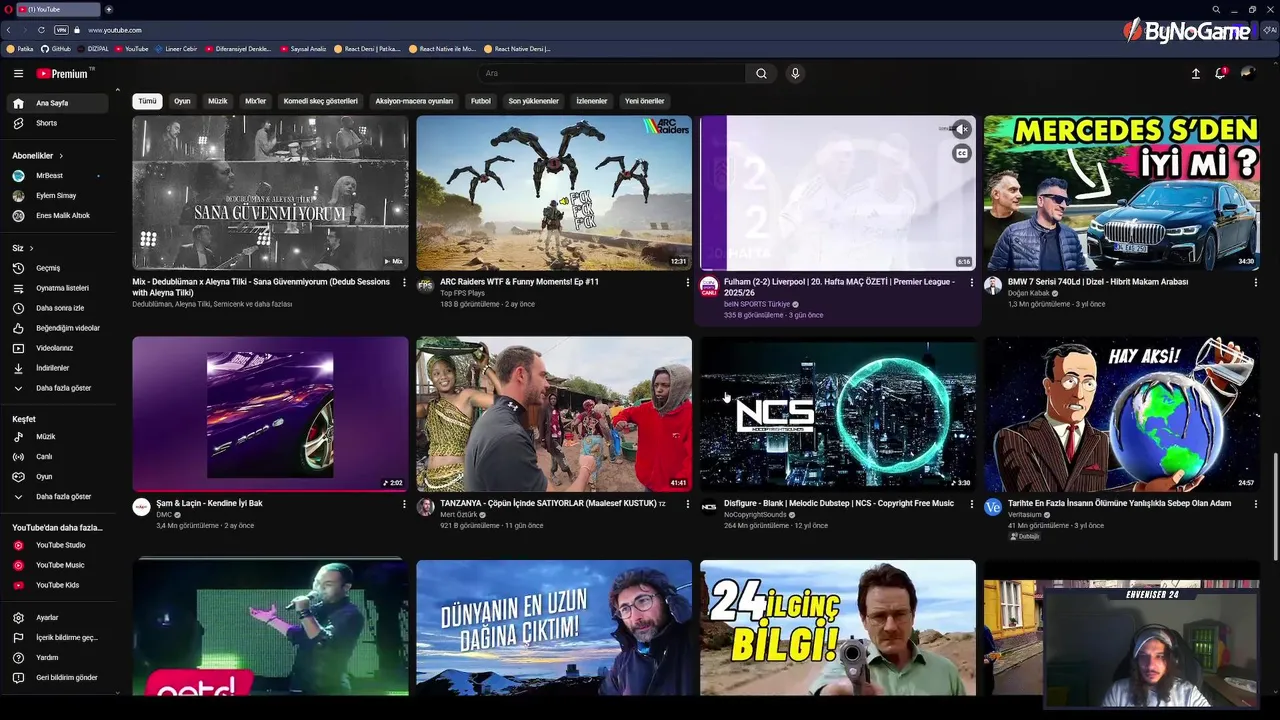
Task: Toggle captions on Fulham Liverpool preview
Action: [x=961, y=153]
